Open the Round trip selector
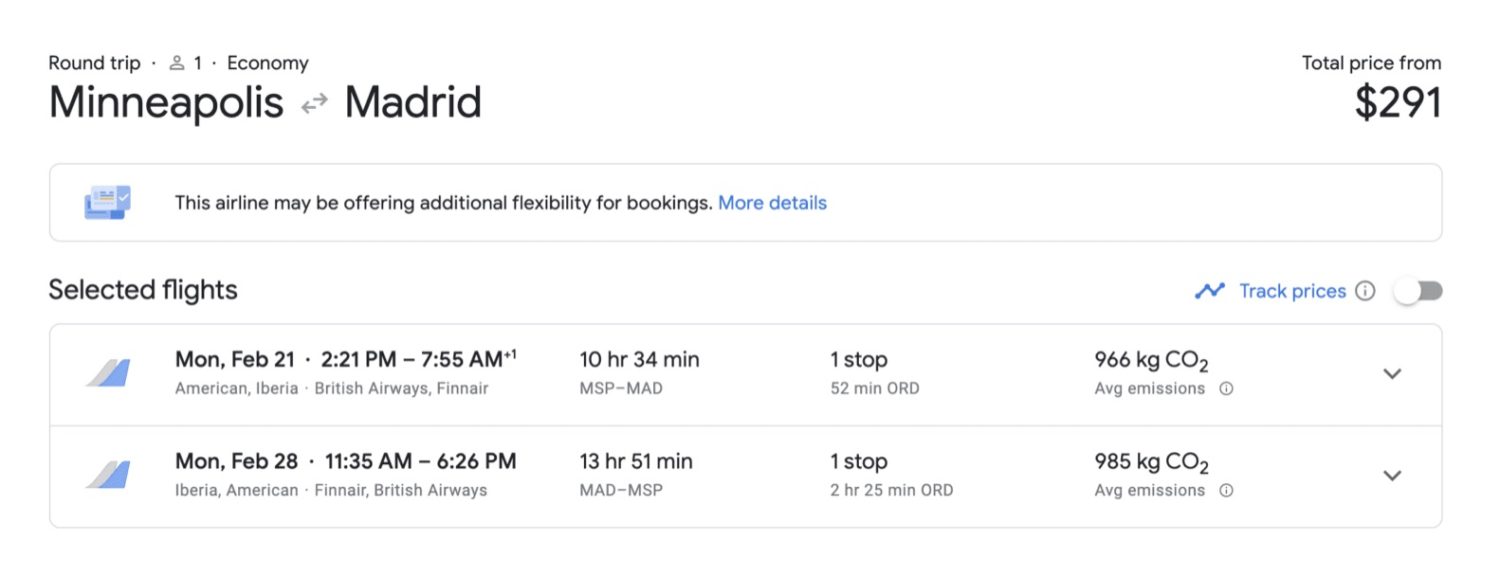The width and height of the screenshot is (1500, 576). click(94, 62)
